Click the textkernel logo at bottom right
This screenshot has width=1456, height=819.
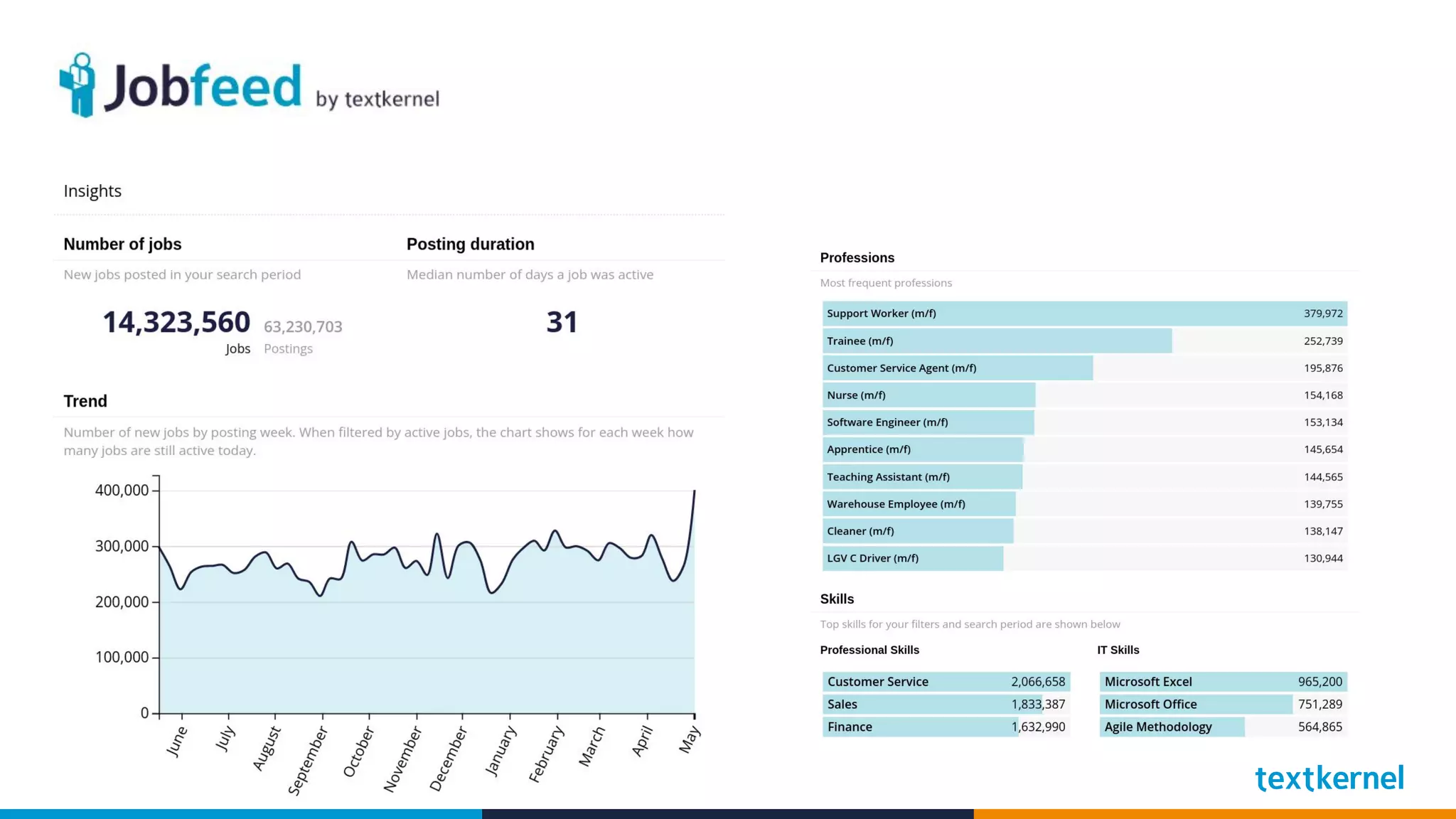pyautogui.click(x=1329, y=778)
